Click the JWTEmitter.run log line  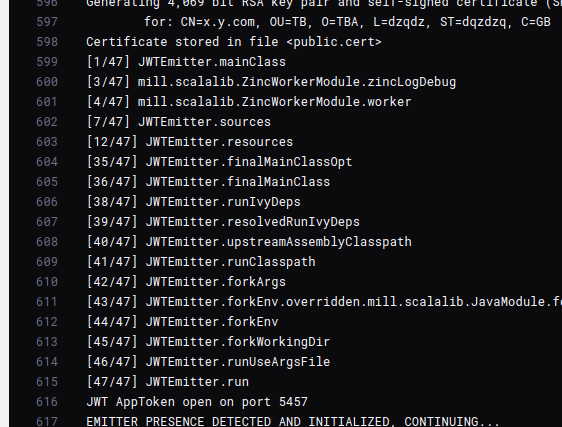point(167,381)
